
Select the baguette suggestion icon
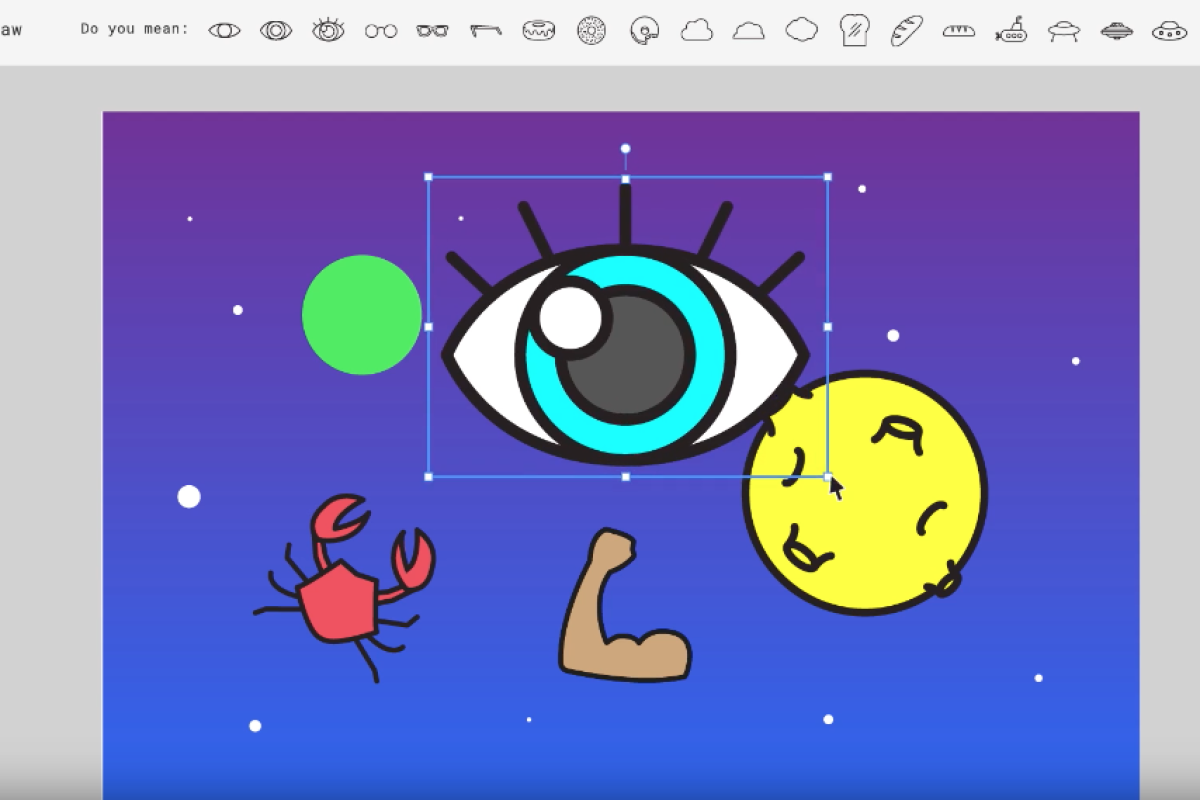click(x=907, y=31)
